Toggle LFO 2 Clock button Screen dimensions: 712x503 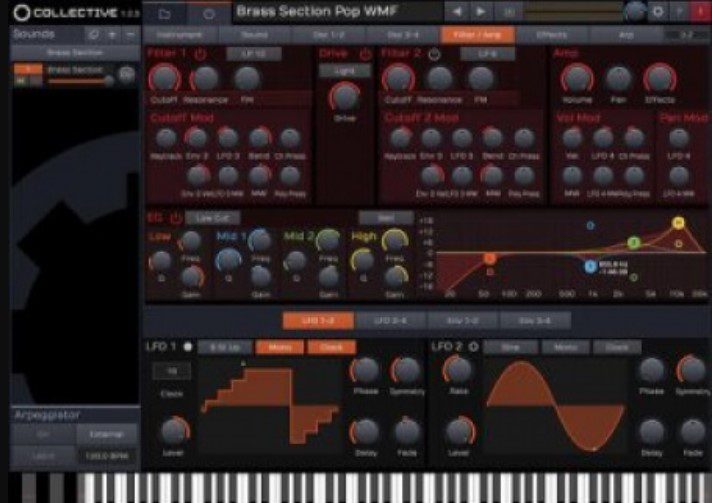617,347
